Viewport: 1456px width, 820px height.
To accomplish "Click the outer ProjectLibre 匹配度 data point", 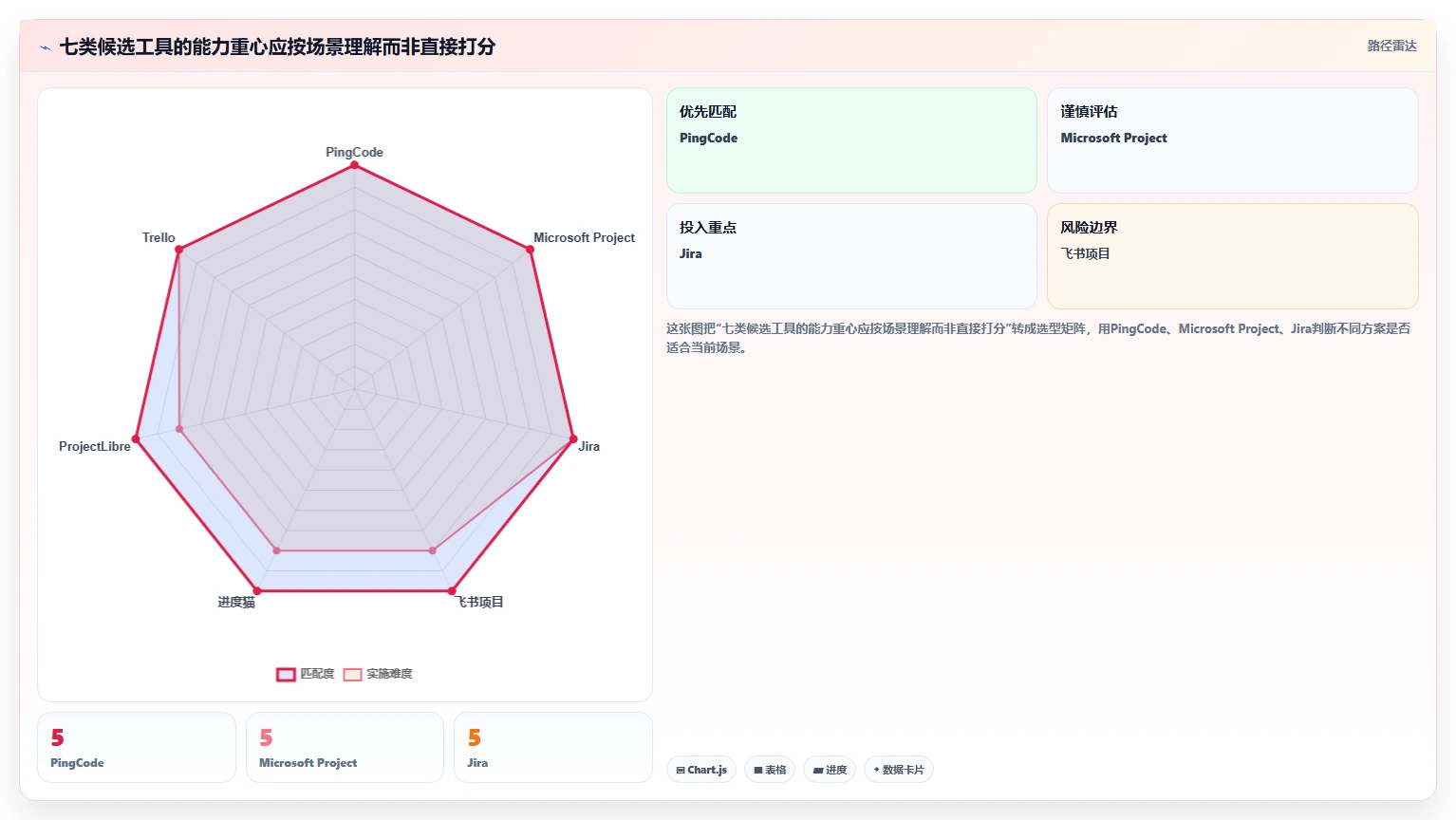I will 136,439.
